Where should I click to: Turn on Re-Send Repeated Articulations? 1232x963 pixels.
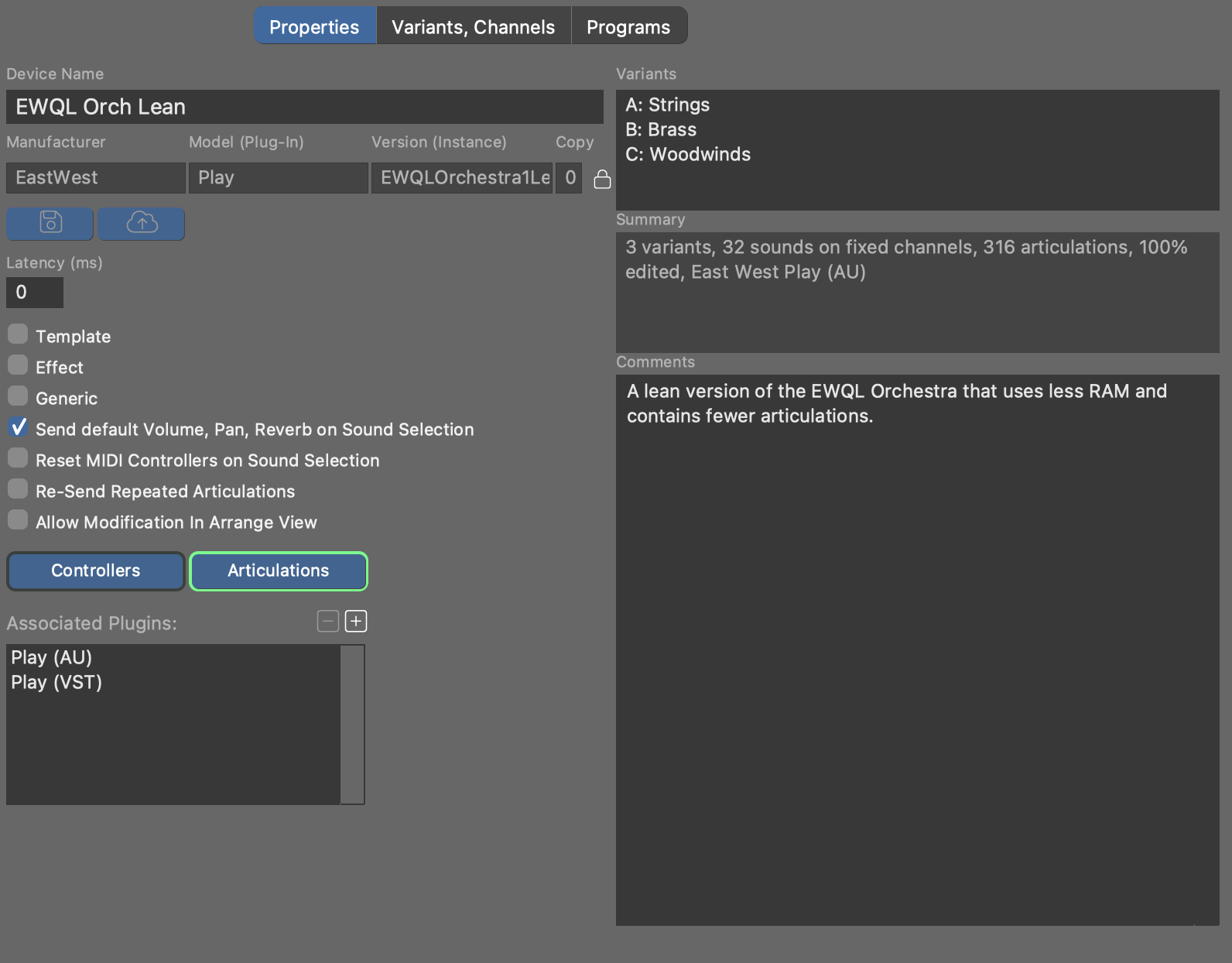[18, 489]
